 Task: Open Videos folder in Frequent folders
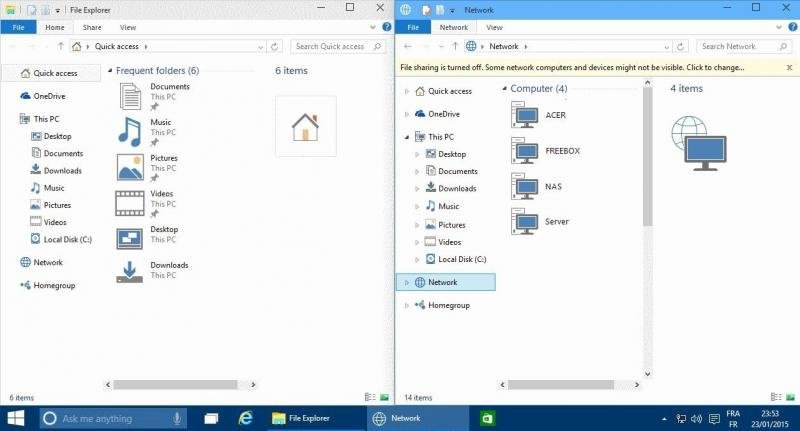146,203
